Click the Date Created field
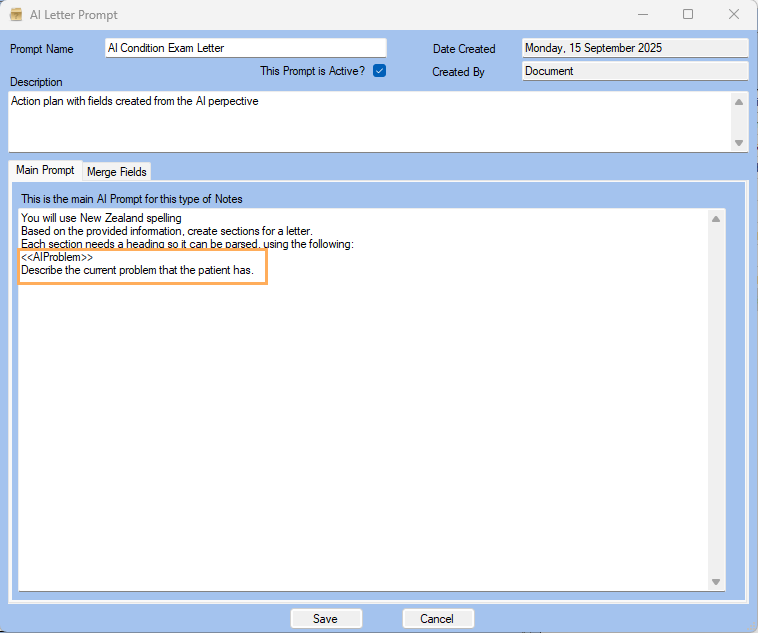 (x=635, y=48)
